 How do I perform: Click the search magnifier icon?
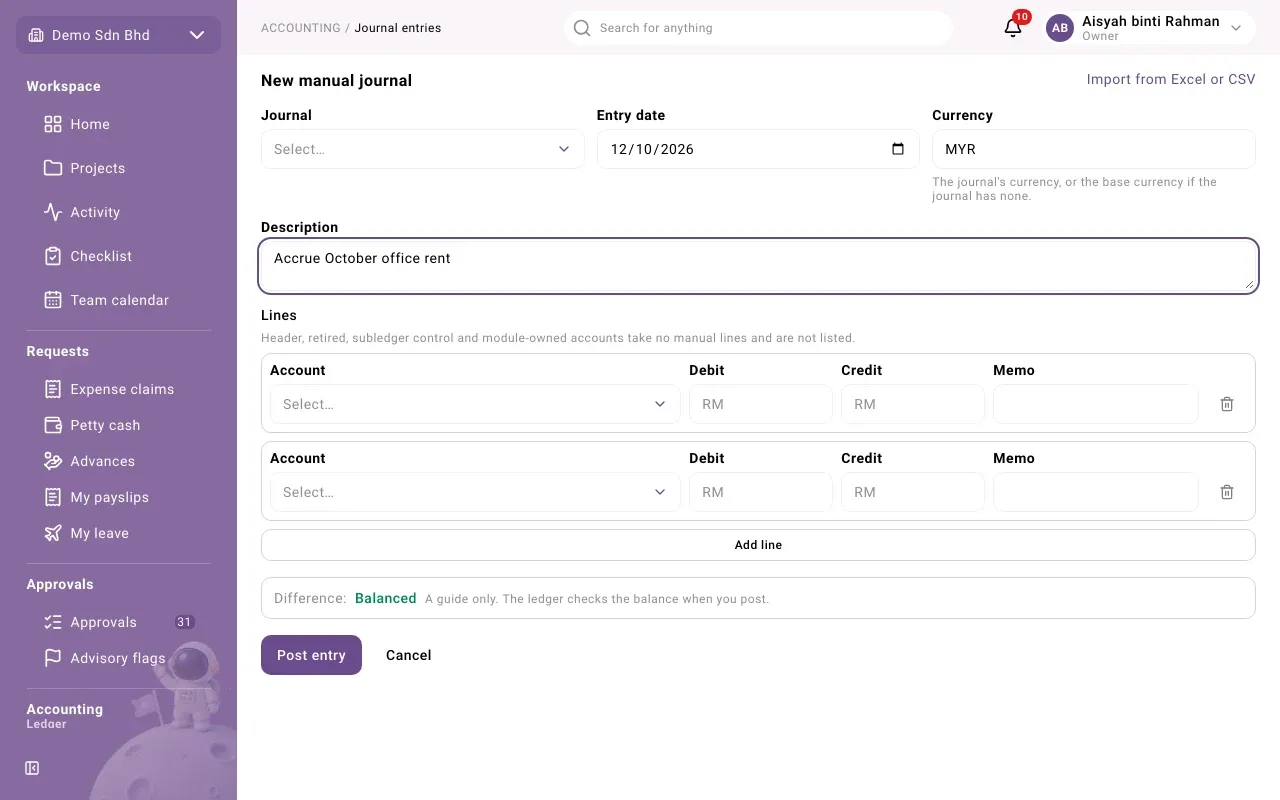pyautogui.click(x=582, y=28)
